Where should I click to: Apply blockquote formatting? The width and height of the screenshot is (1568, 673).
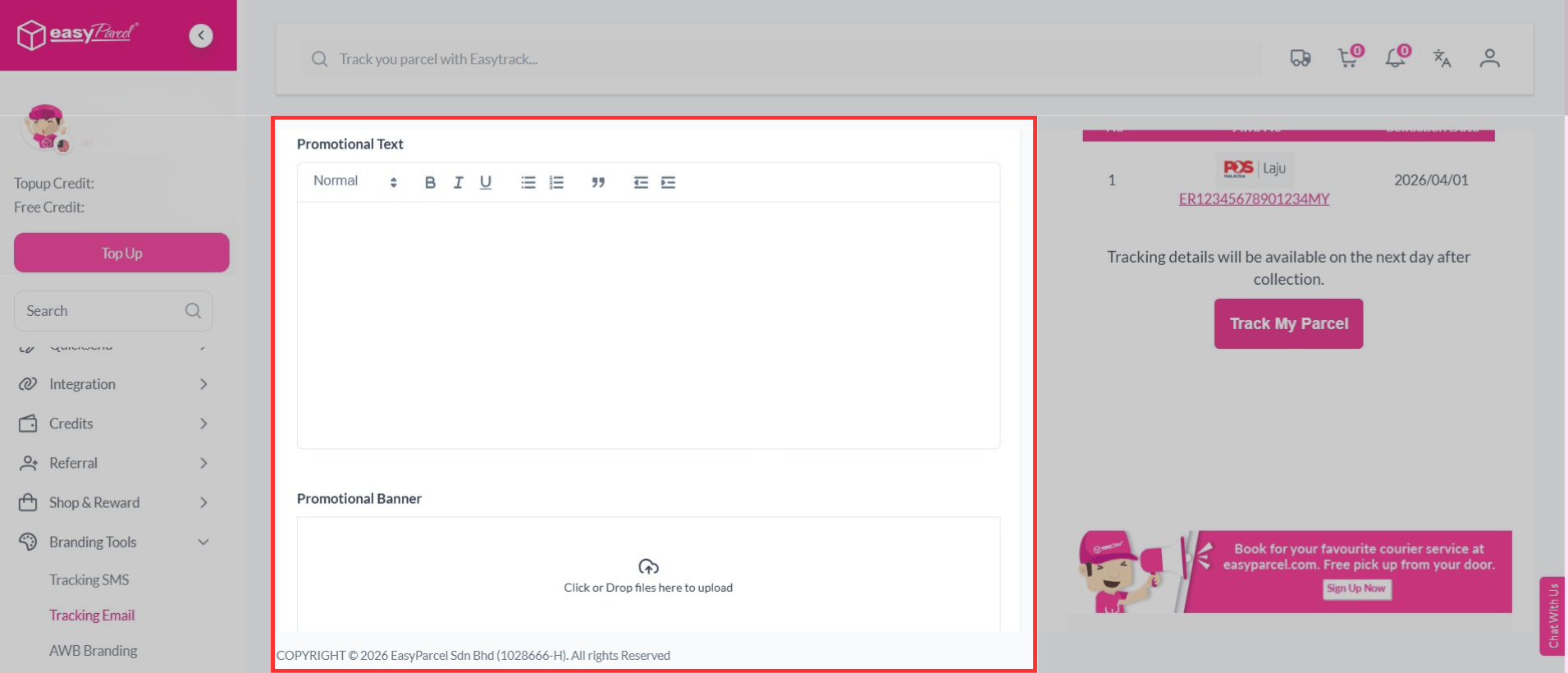point(598,182)
